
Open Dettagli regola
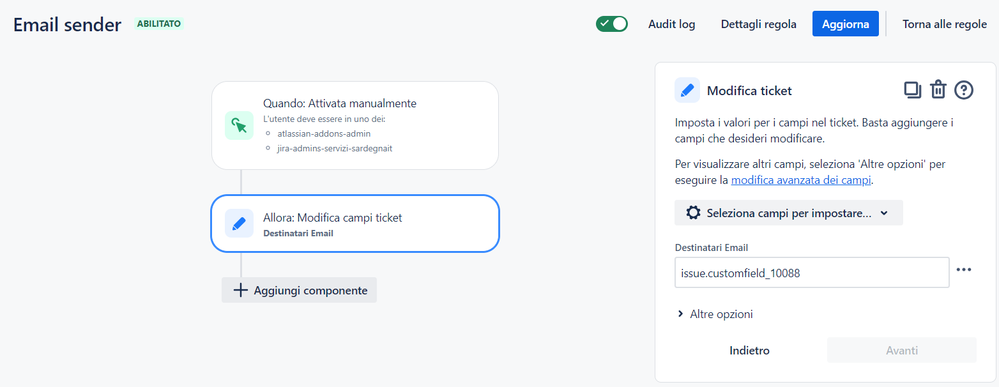[758, 24]
